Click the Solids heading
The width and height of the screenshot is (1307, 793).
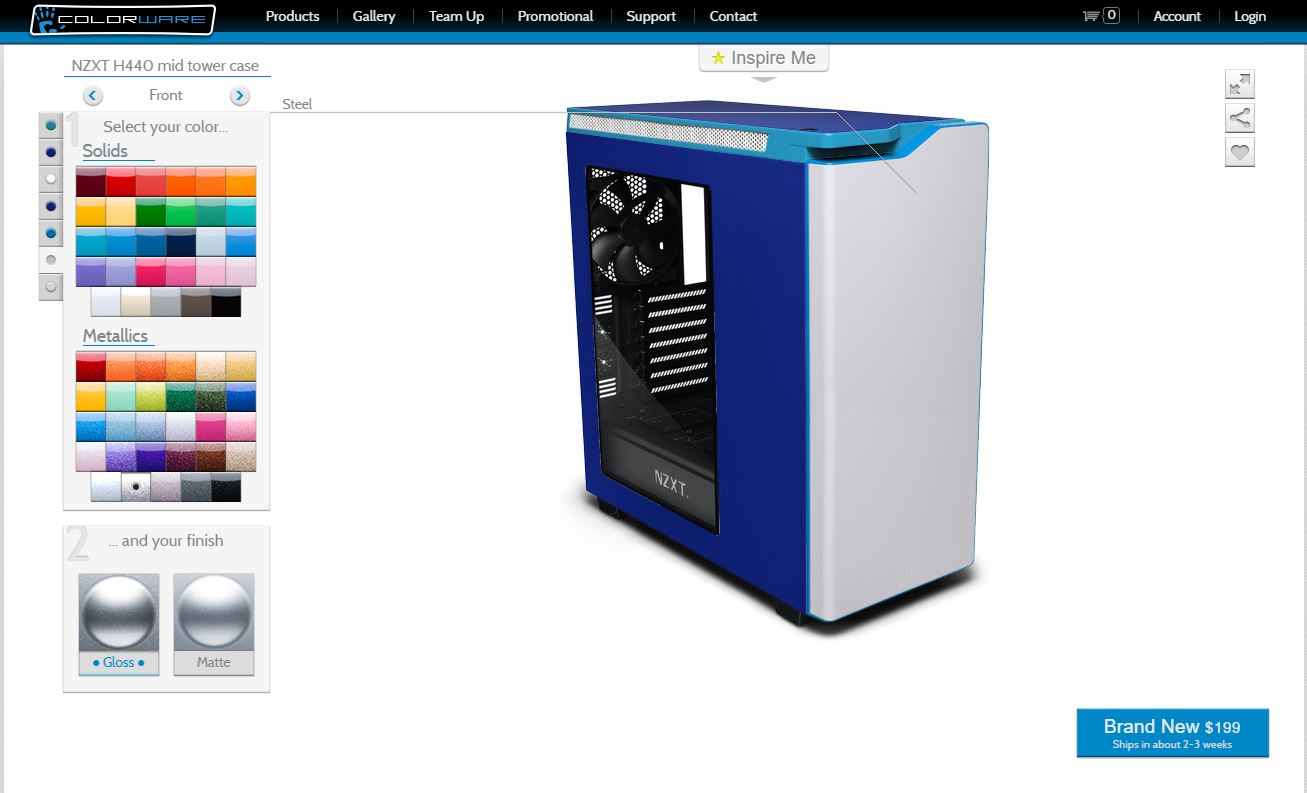[105, 151]
